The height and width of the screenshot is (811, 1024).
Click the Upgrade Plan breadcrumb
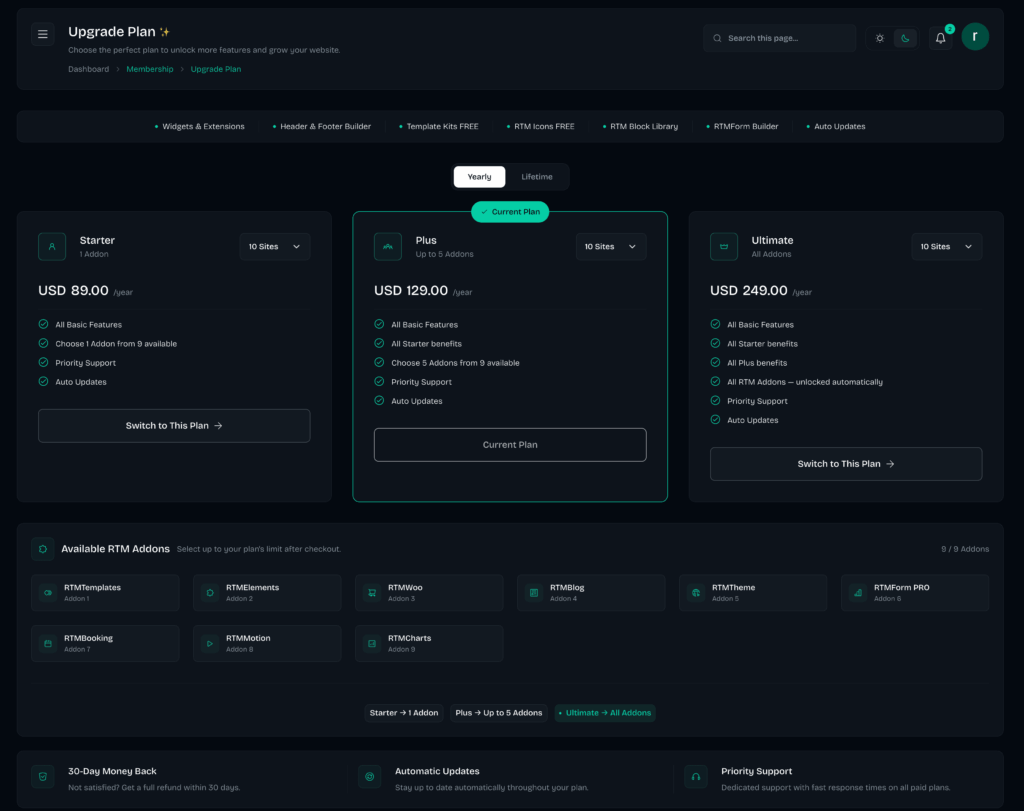tap(216, 69)
